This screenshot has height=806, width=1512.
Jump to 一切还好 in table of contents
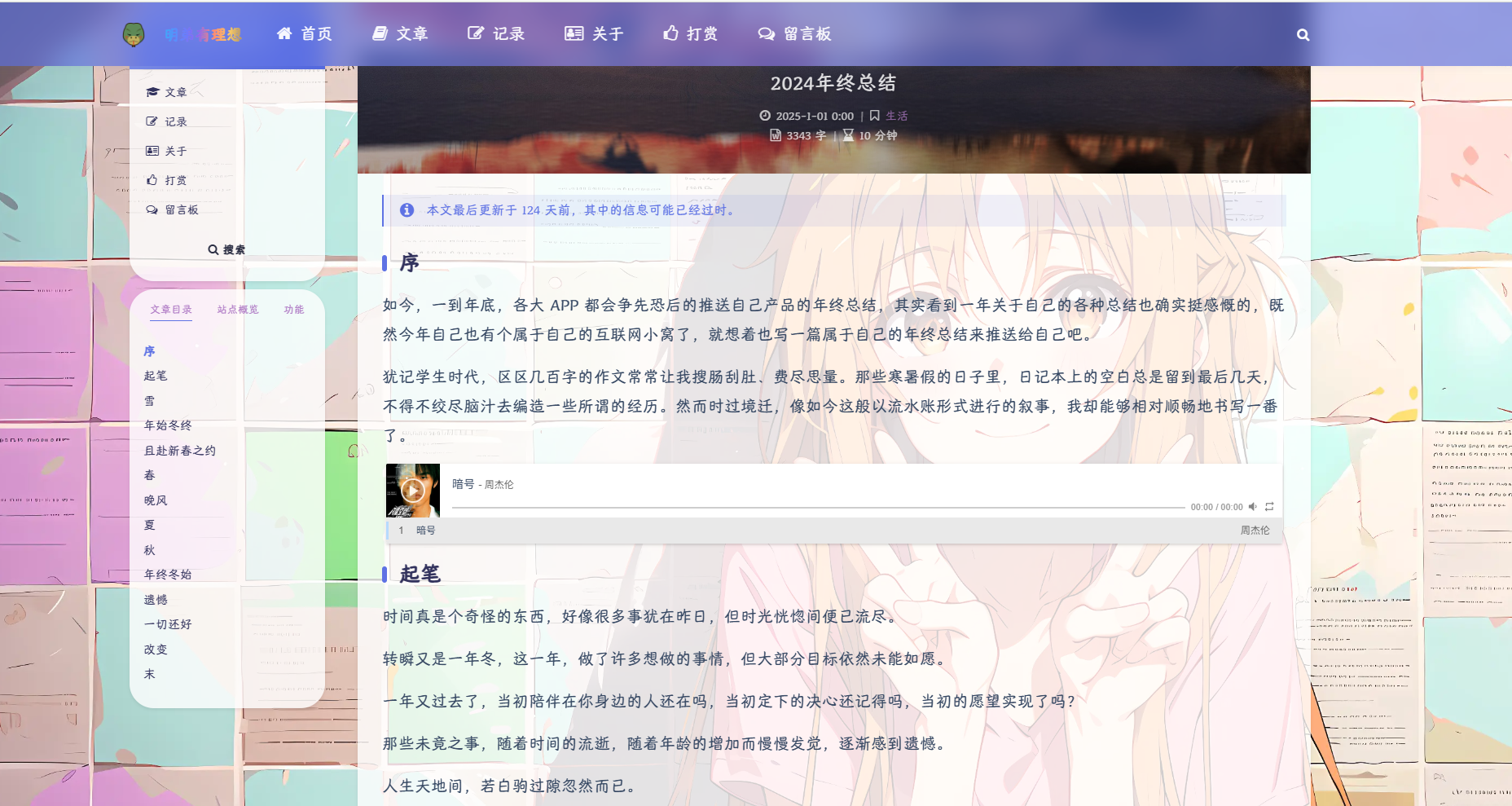(x=168, y=624)
